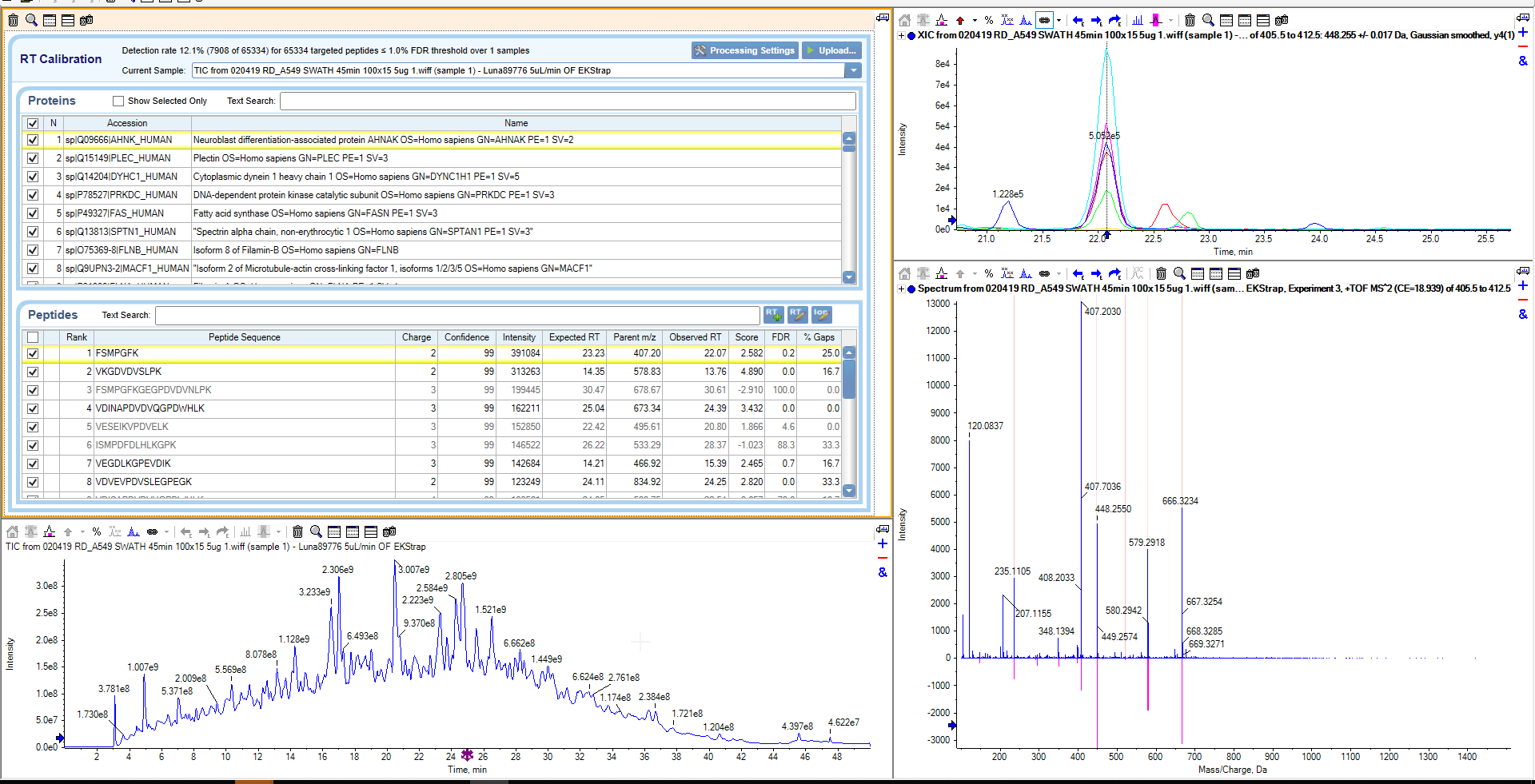Expand the XIC trace title plus box

tap(902, 35)
